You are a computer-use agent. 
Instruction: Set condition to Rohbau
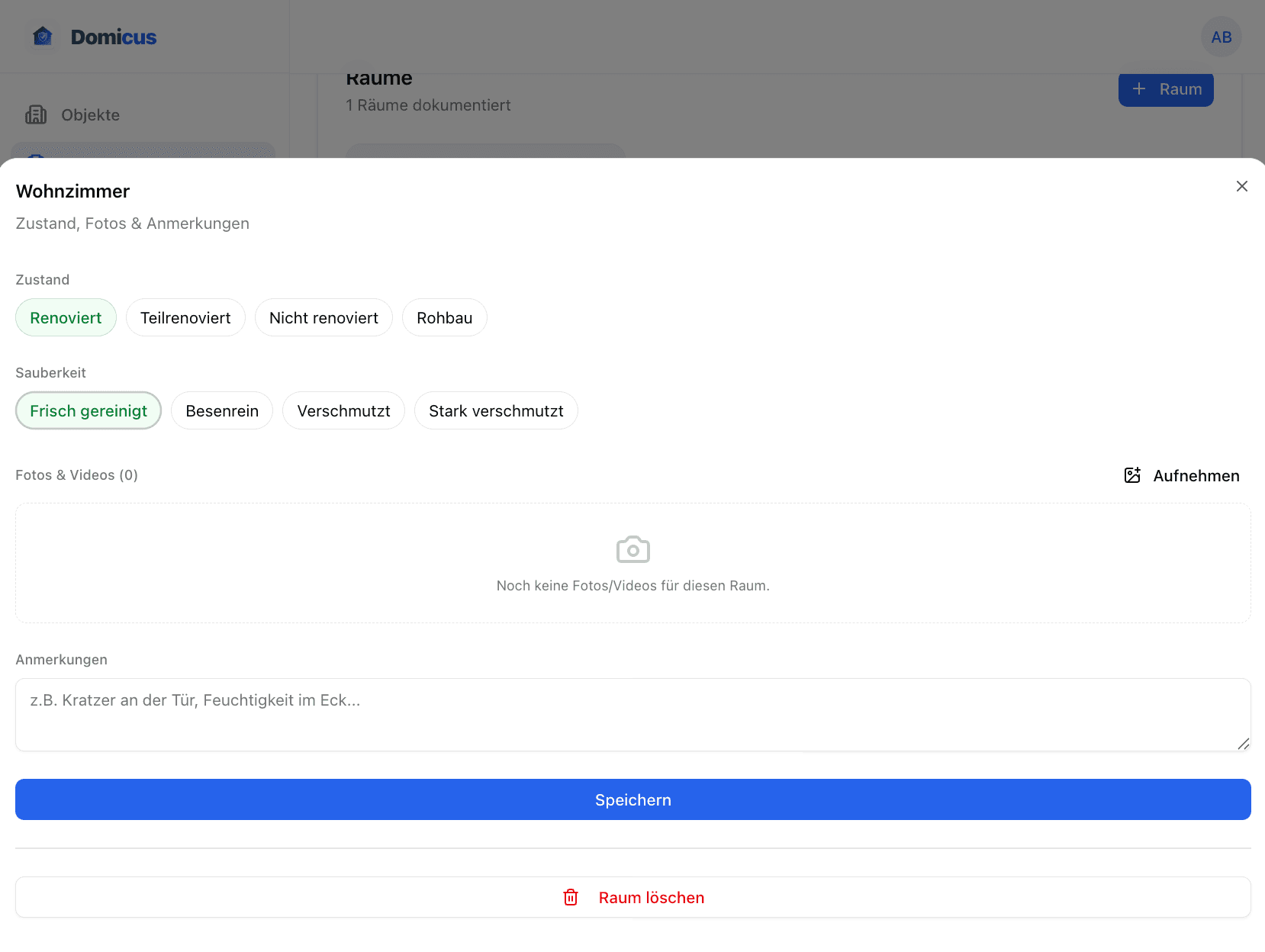click(x=444, y=317)
